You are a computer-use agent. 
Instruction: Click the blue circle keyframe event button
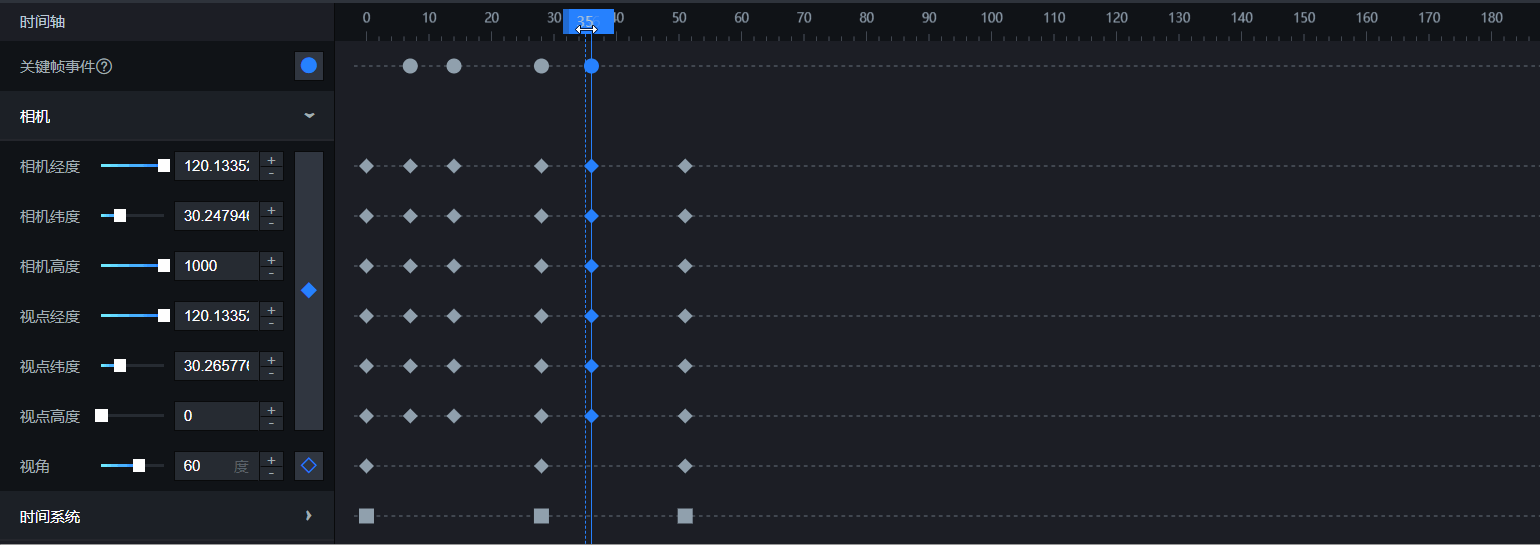pyautogui.click(x=309, y=66)
